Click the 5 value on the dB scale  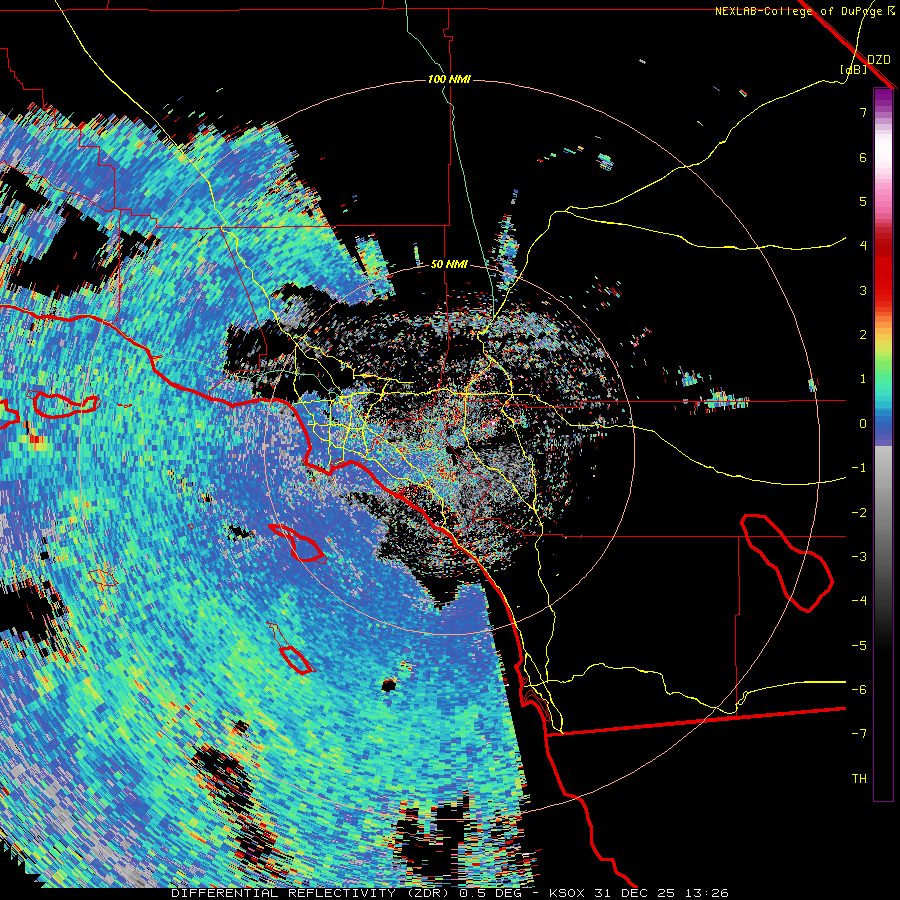pos(863,201)
